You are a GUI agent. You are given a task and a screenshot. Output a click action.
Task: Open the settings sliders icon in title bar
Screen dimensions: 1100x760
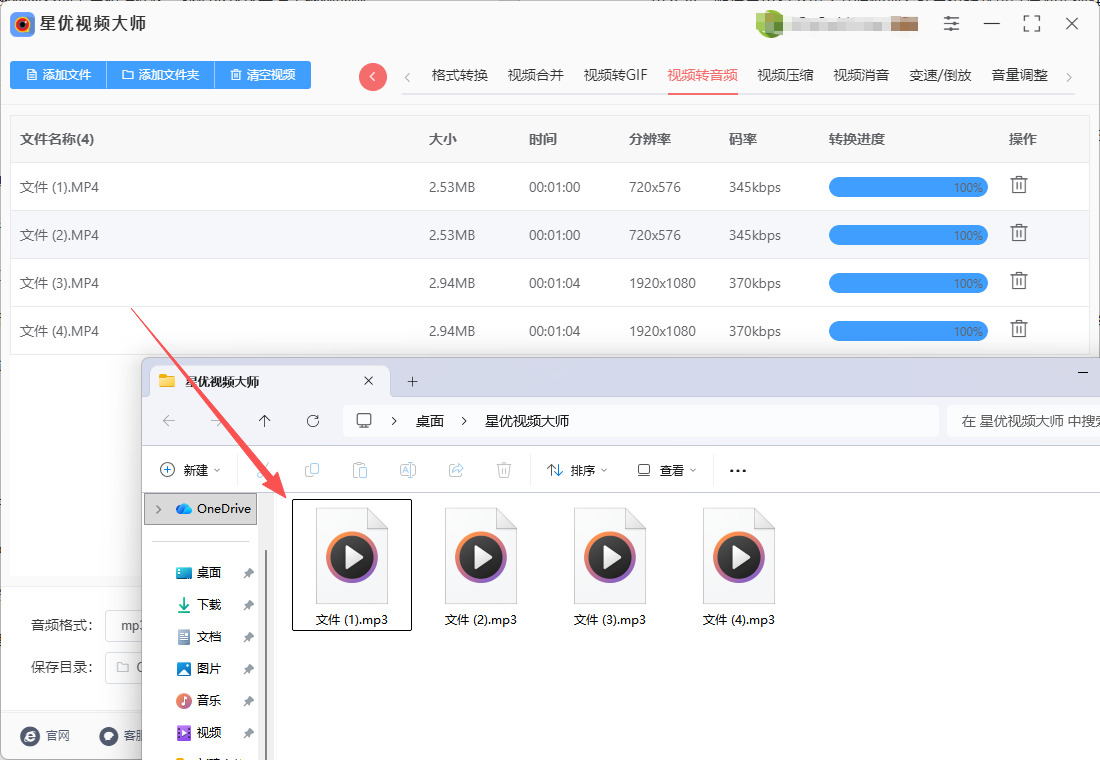click(951, 24)
